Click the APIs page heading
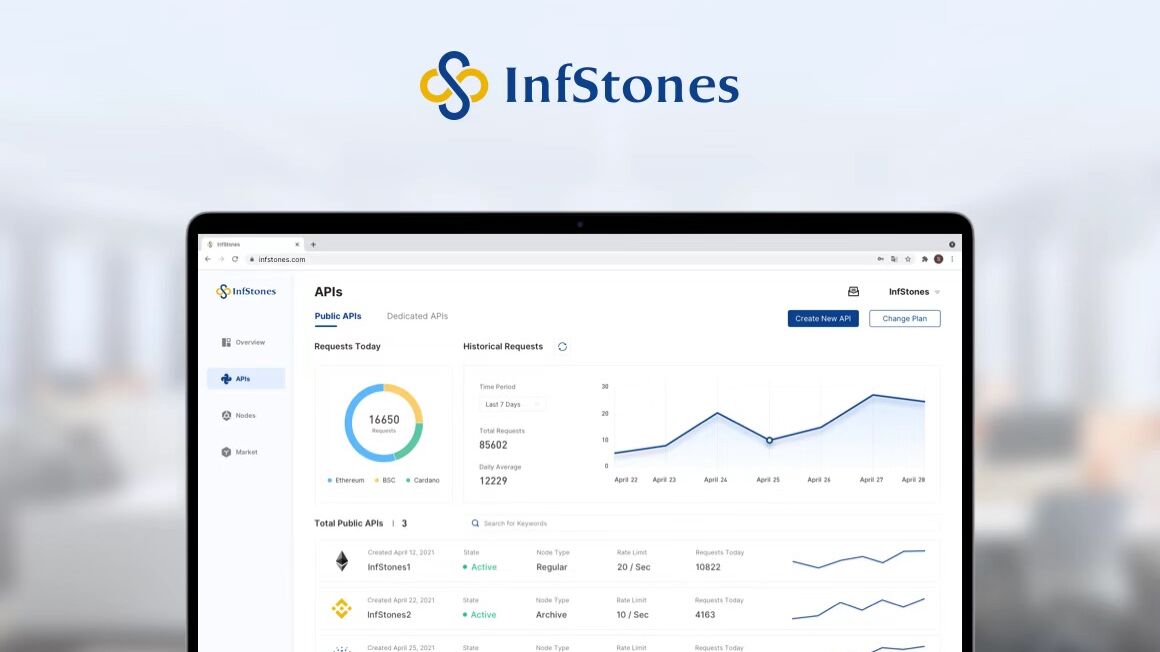Image resolution: width=1160 pixels, height=652 pixels. (x=328, y=292)
